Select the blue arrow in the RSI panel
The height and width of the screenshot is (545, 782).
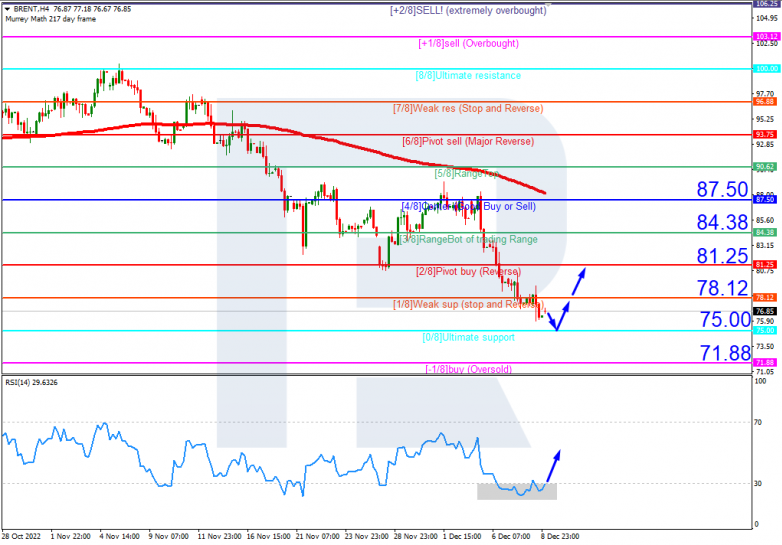tap(552, 465)
